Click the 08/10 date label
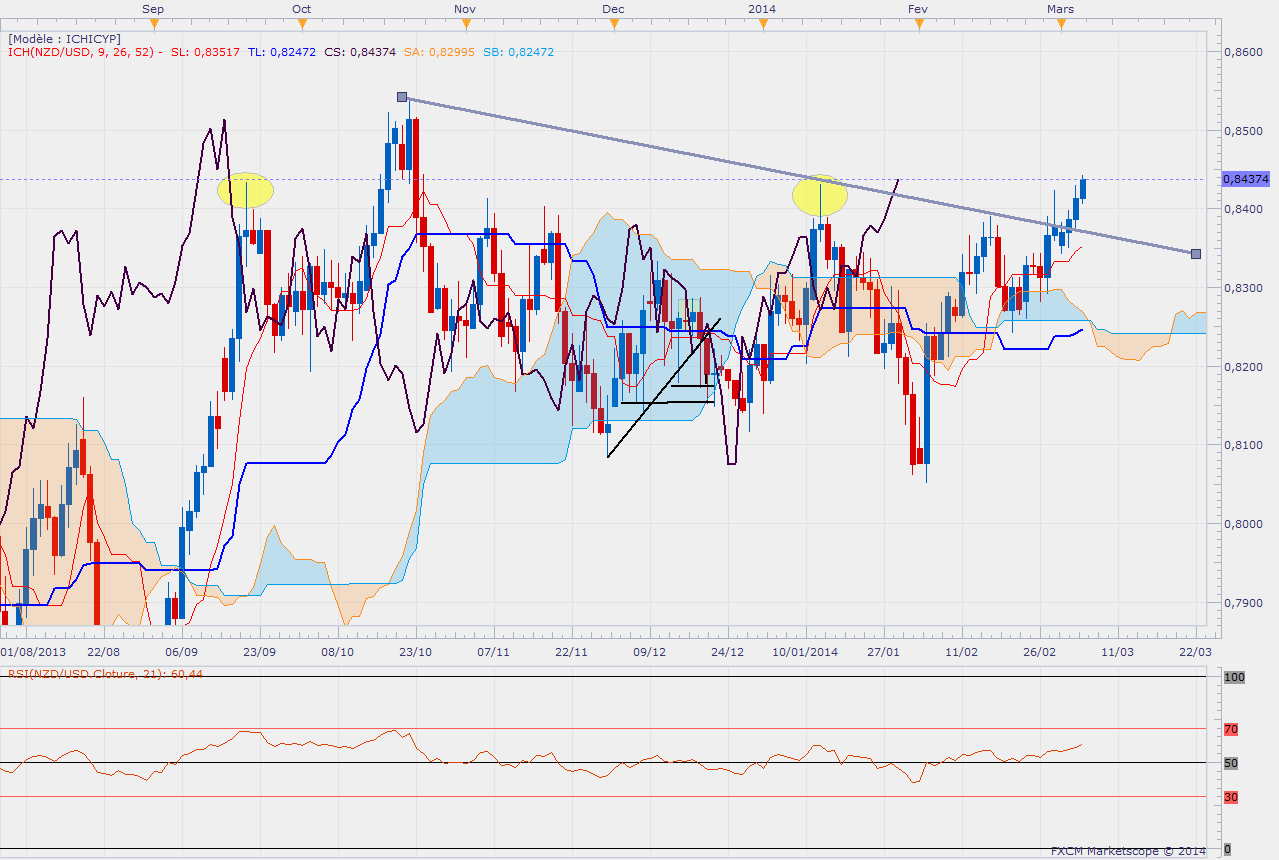Image resolution: width=1279 pixels, height=860 pixels. click(x=337, y=651)
